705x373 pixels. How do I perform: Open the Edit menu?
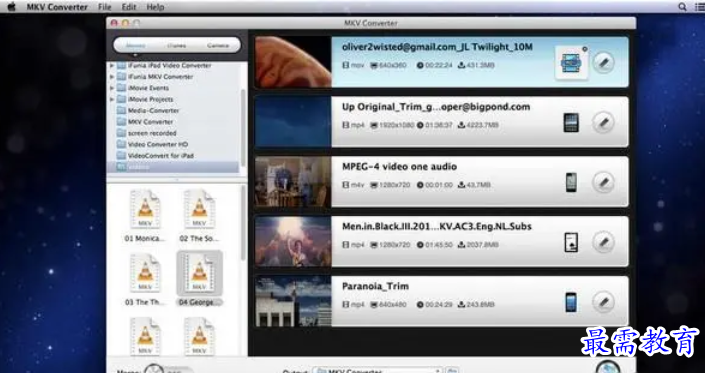tap(129, 7)
